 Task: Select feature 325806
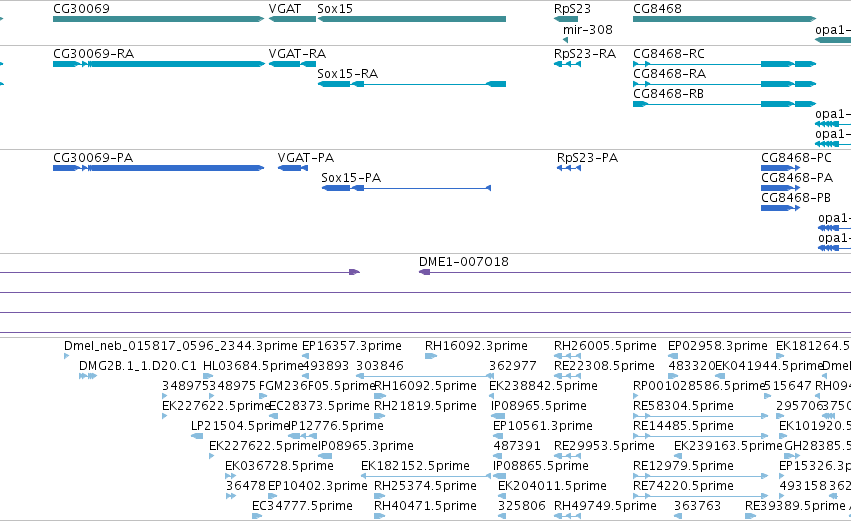[x=522, y=506]
